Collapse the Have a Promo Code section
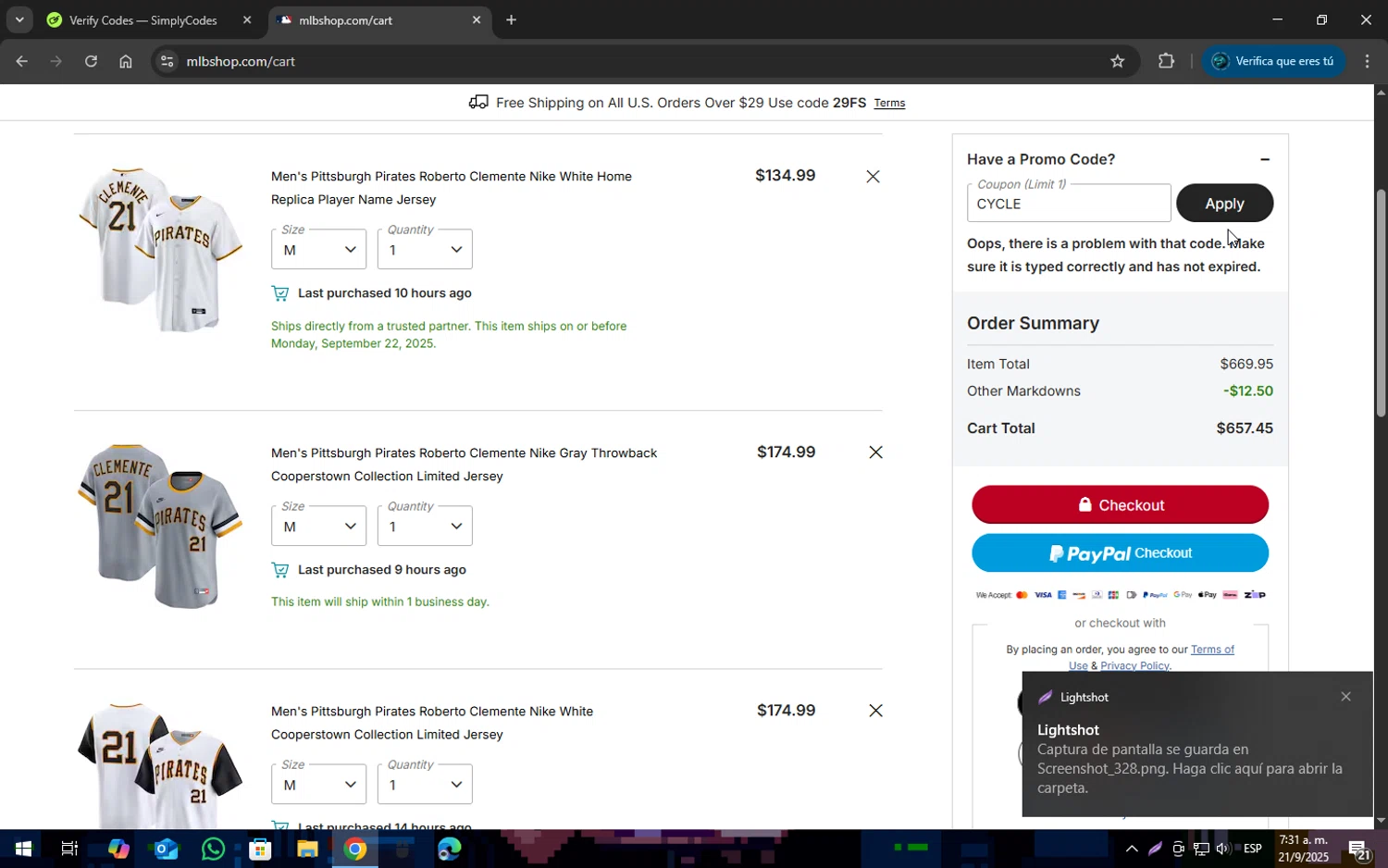 tap(1264, 159)
